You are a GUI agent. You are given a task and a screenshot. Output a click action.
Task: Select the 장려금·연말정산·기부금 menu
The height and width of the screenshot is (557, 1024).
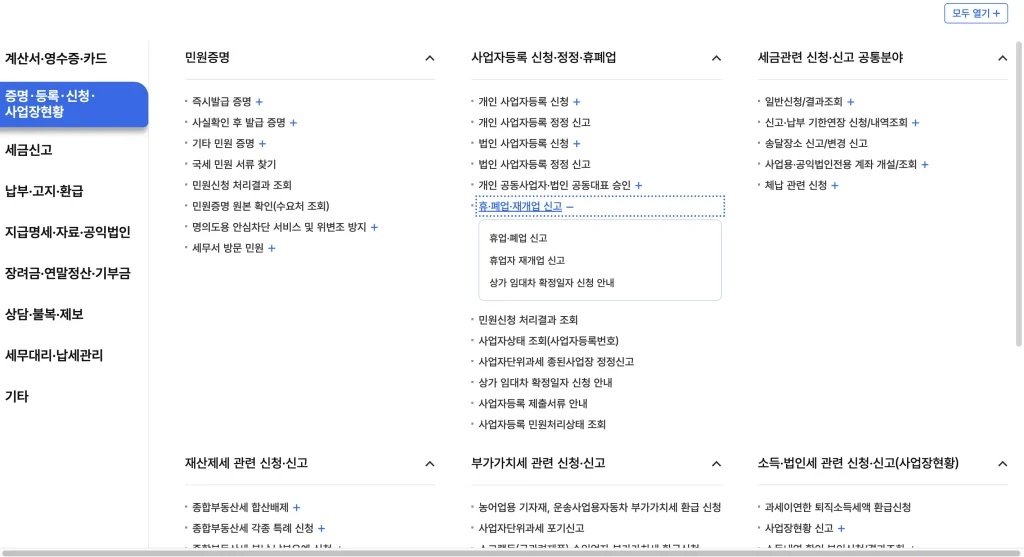pos(68,273)
